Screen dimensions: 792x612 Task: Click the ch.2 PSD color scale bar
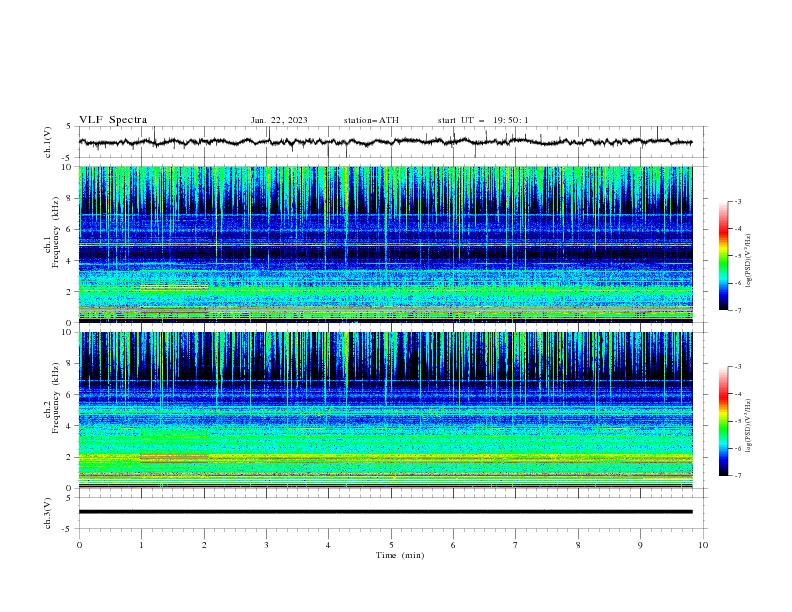tap(723, 421)
